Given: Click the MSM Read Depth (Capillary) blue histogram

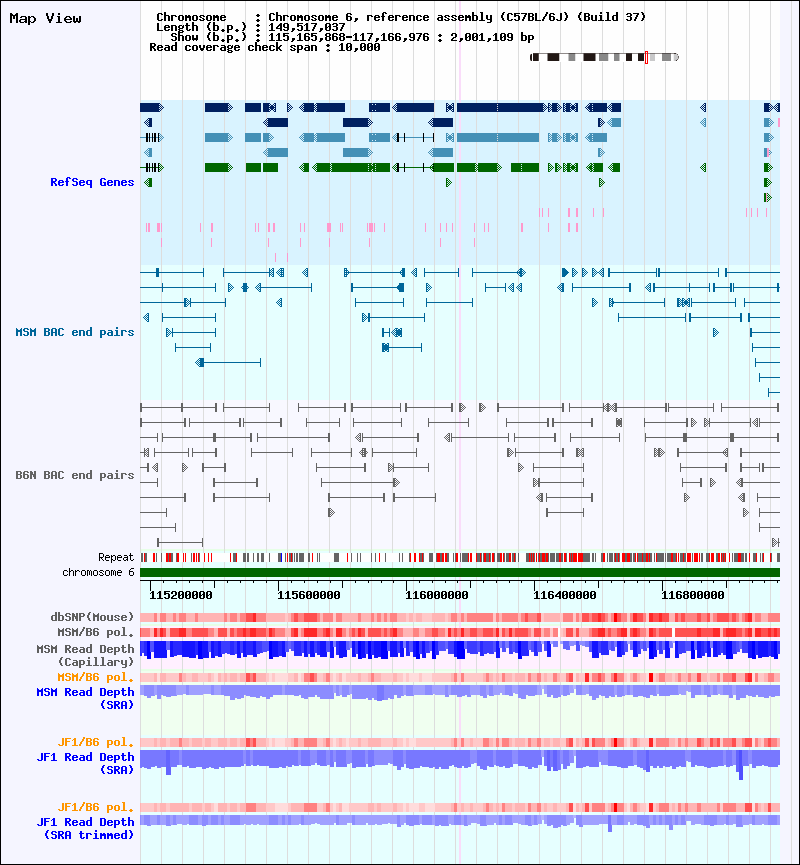Looking at the screenshot, I should 460,649.
